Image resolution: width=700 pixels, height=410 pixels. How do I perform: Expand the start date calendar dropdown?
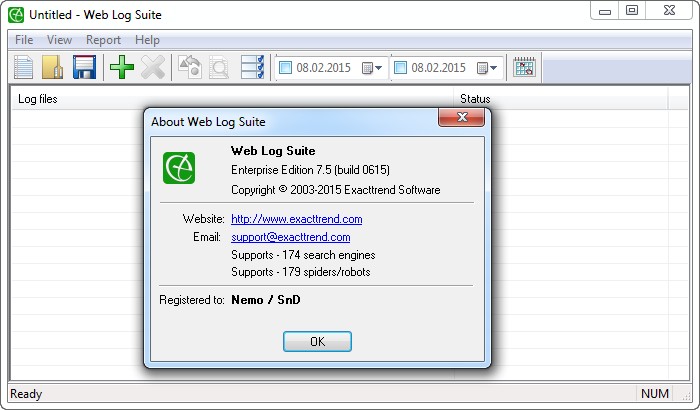coord(372,68)
